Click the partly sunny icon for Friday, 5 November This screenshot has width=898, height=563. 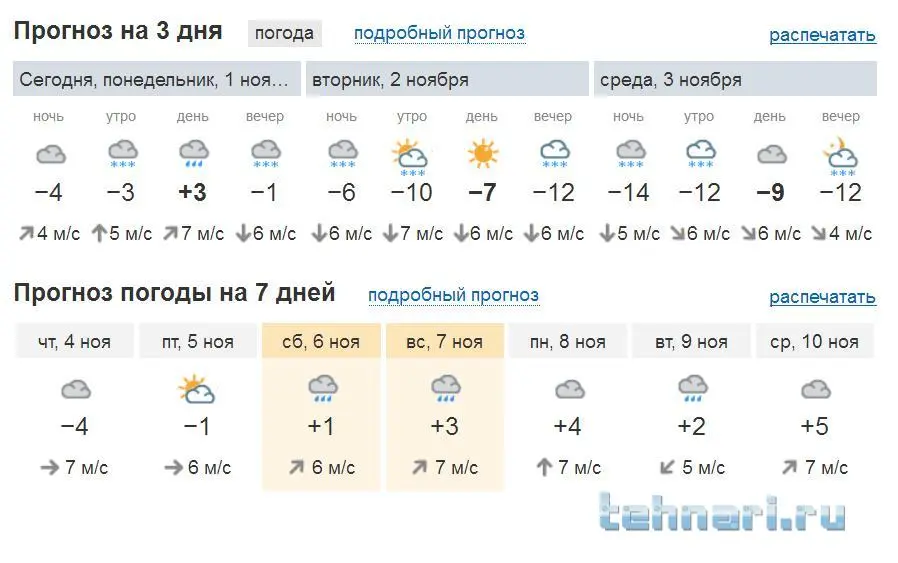coord(197,389)
